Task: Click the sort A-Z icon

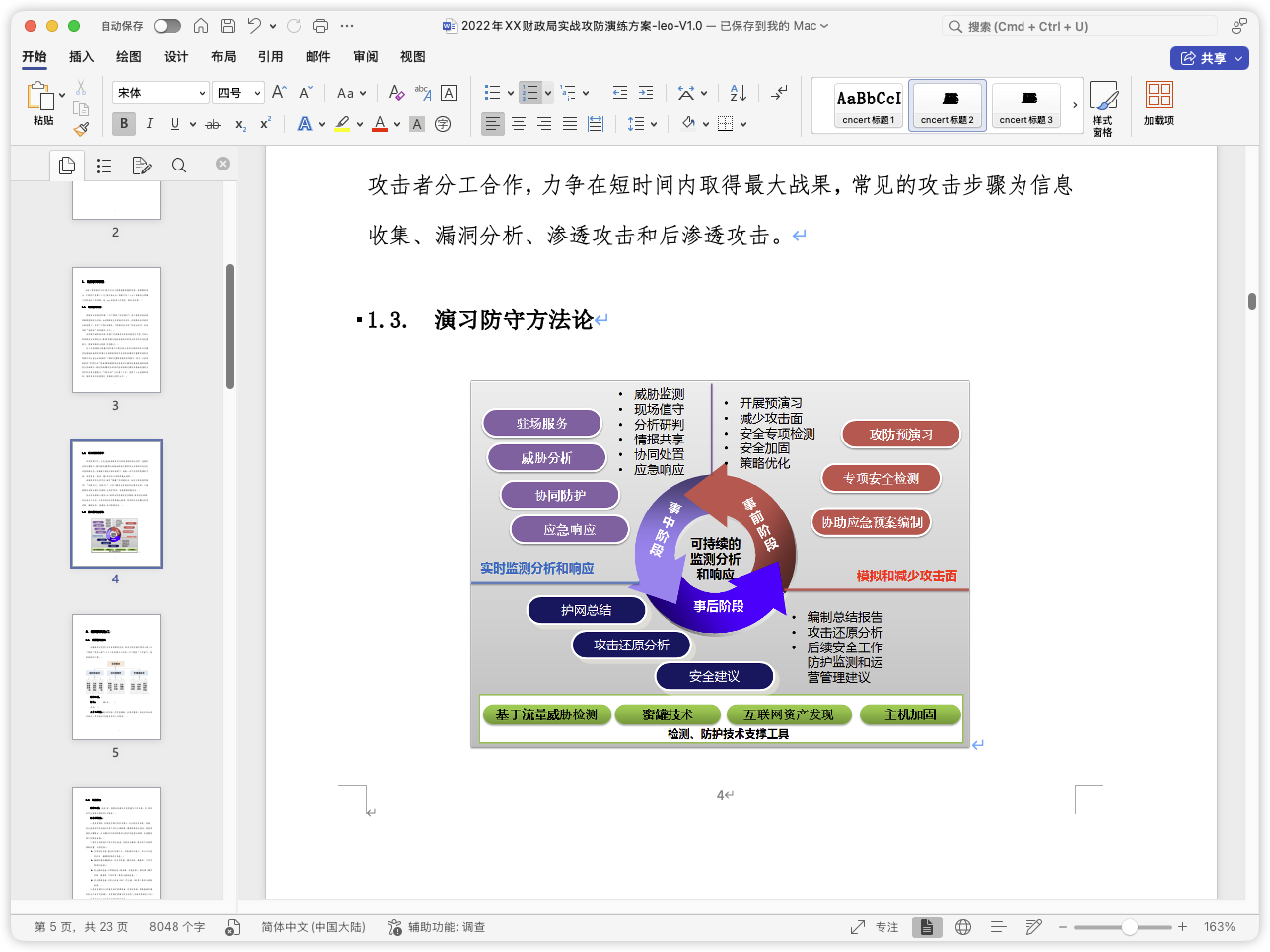Action: coord(738,93)
